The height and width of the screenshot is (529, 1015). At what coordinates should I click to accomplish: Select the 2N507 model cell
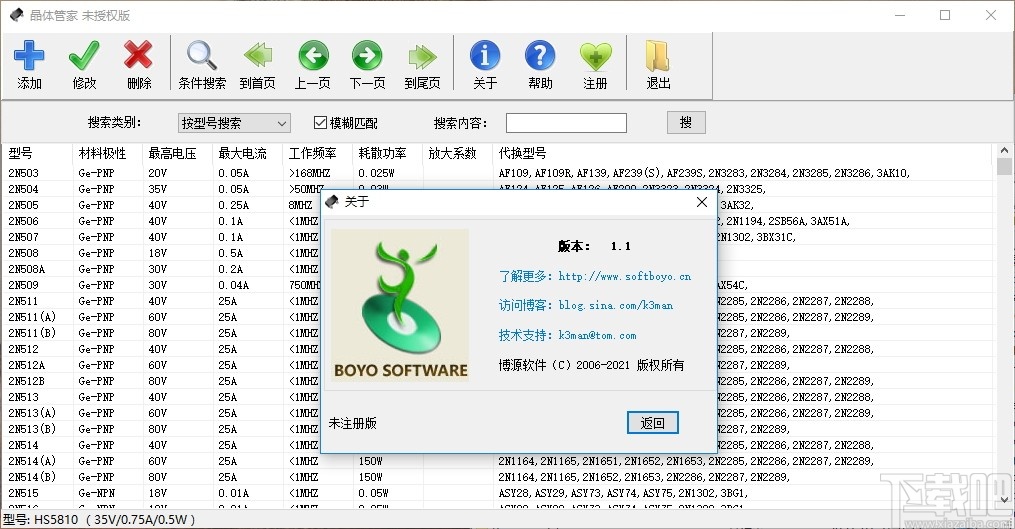click(23, 237)
